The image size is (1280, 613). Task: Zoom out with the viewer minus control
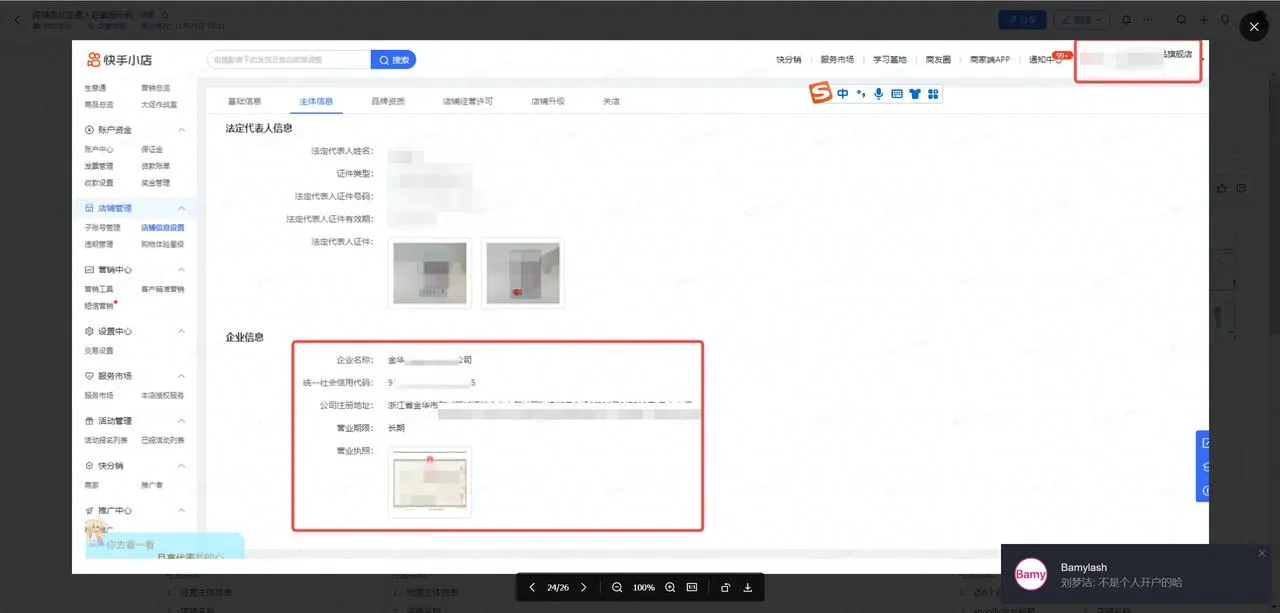[x=617, y=587]
